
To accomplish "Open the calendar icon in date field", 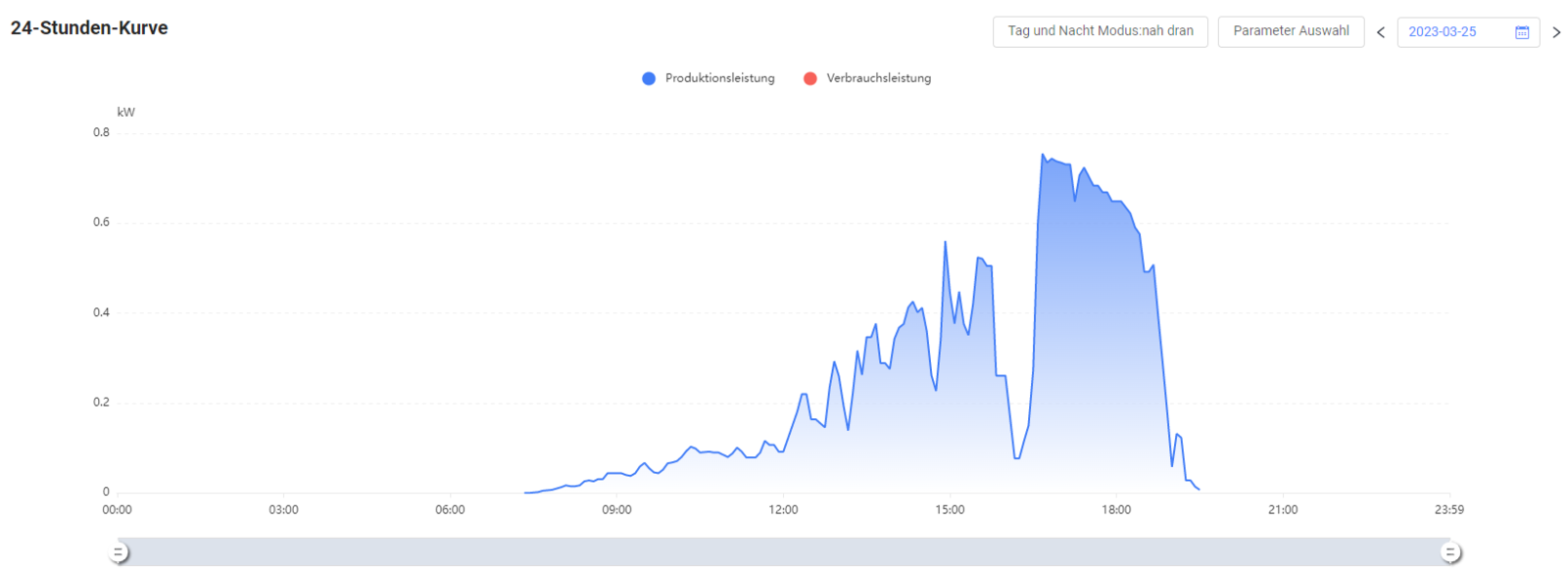I will (1521, 32).
